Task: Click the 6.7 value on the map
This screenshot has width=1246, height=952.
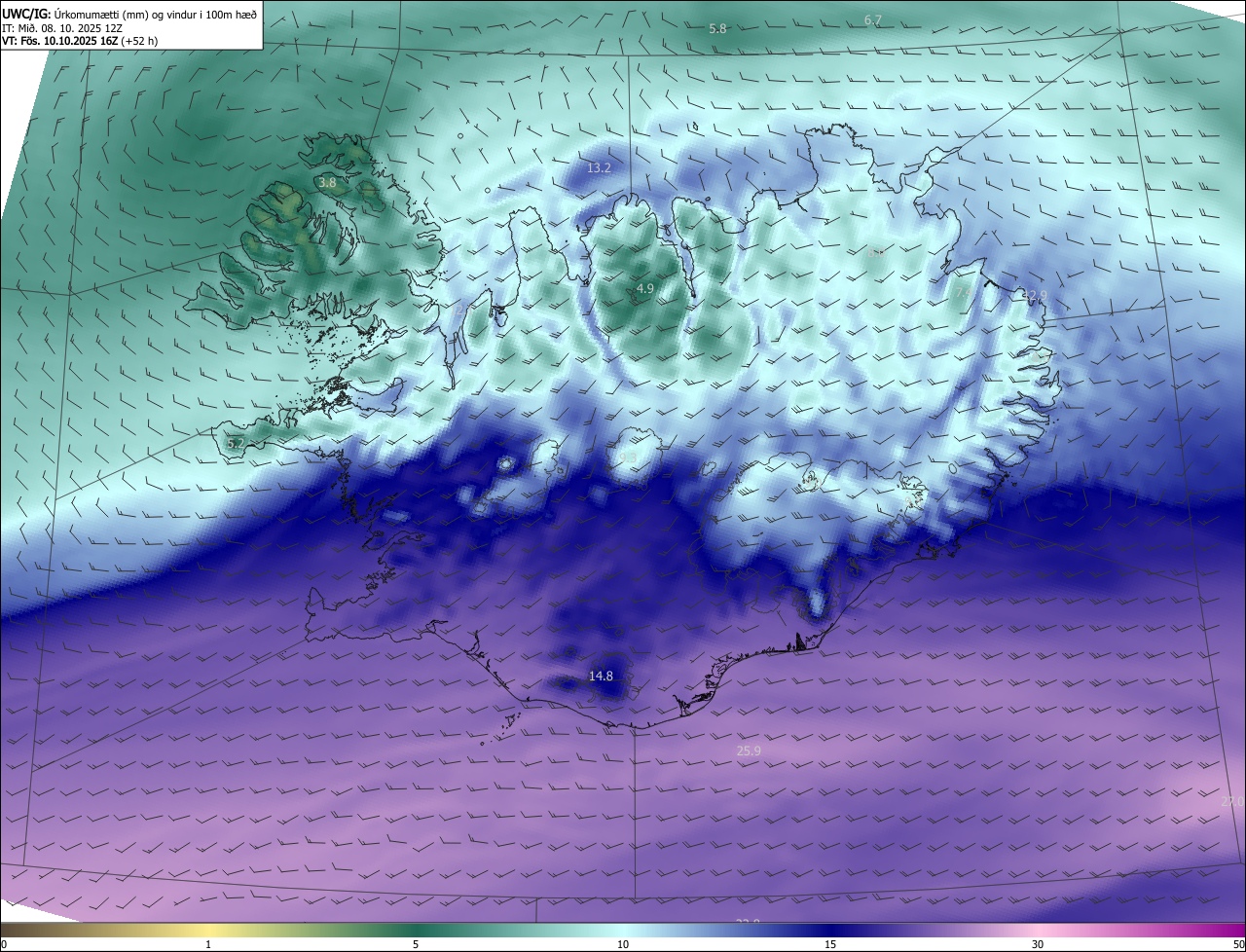Action: tap(873, 20)
